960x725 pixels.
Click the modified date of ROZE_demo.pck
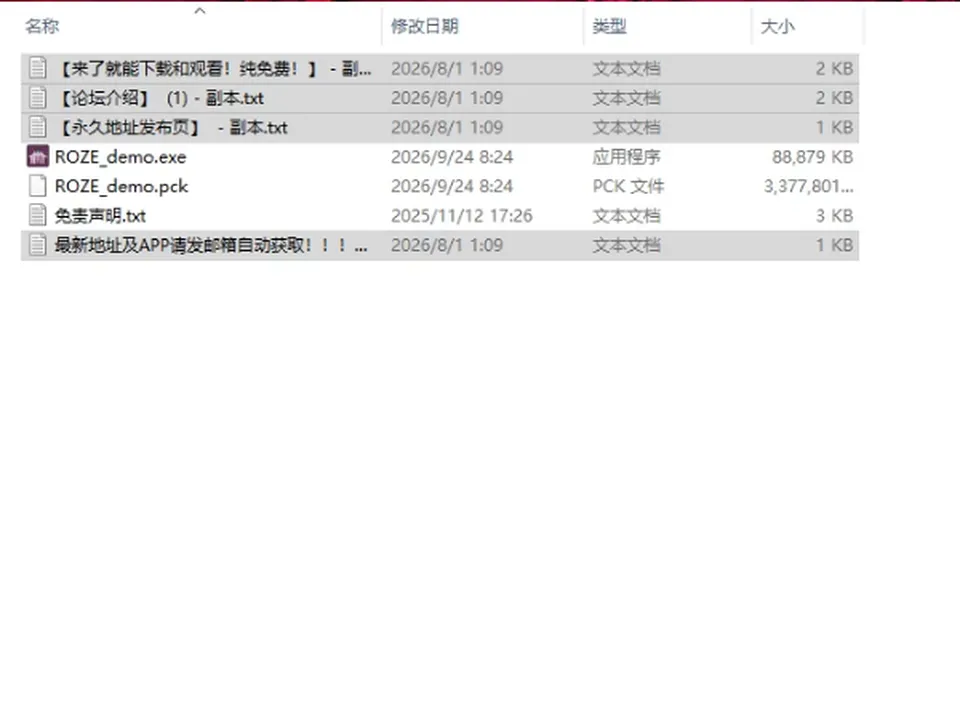tap(452, 186)
